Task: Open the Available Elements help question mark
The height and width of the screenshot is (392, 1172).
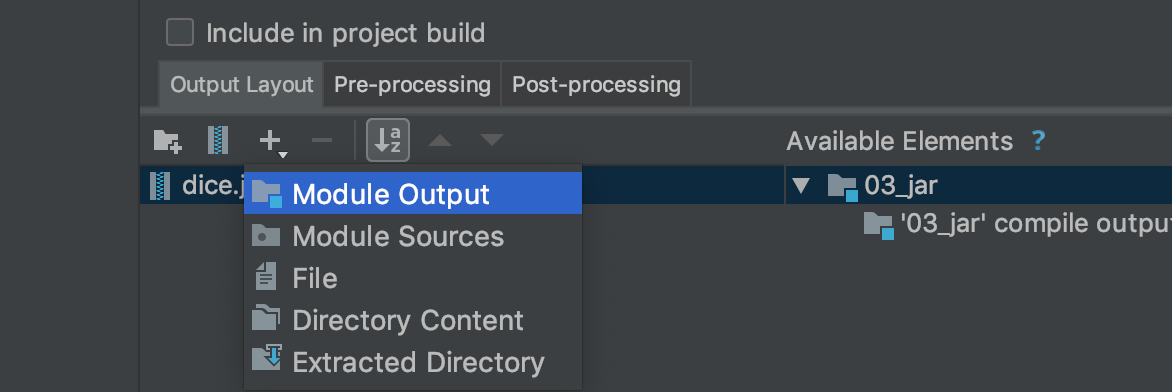Action: click(1037, 141)
